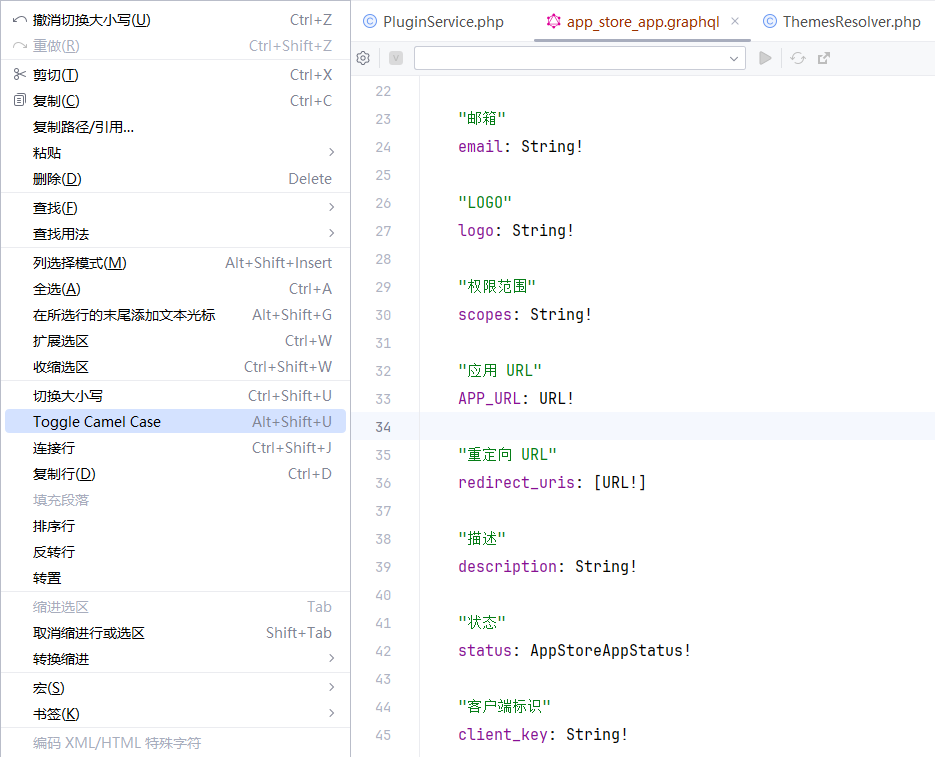This screenshot has width=935, height=757.
Task: Switch to the PluginService.php tab
Action: [433, 22]
